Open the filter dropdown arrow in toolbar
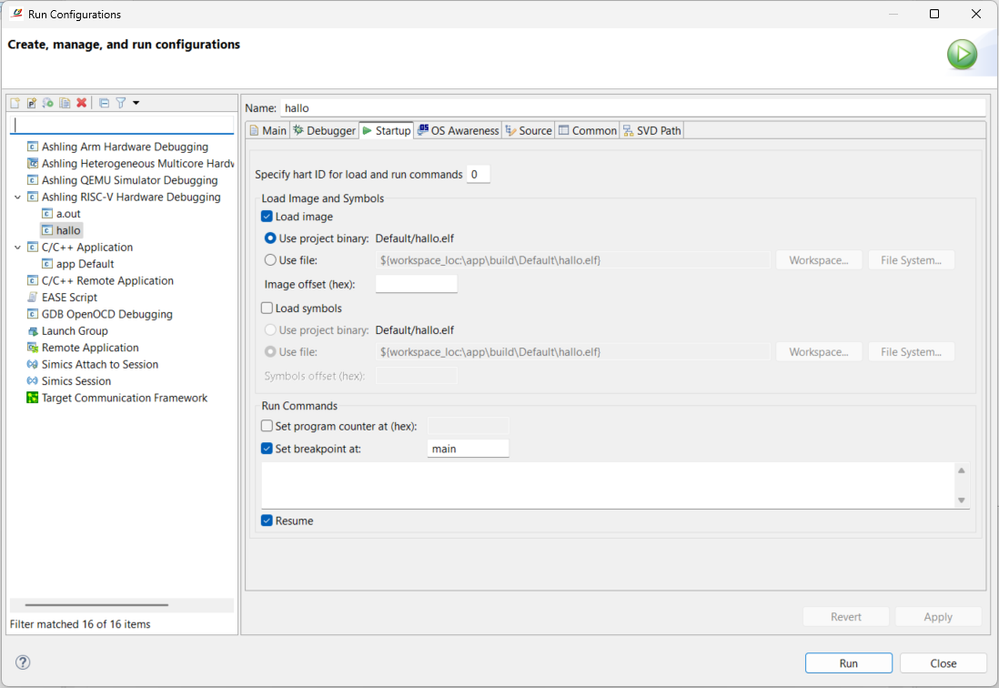The image size is (999, 688). click(136, 103)
